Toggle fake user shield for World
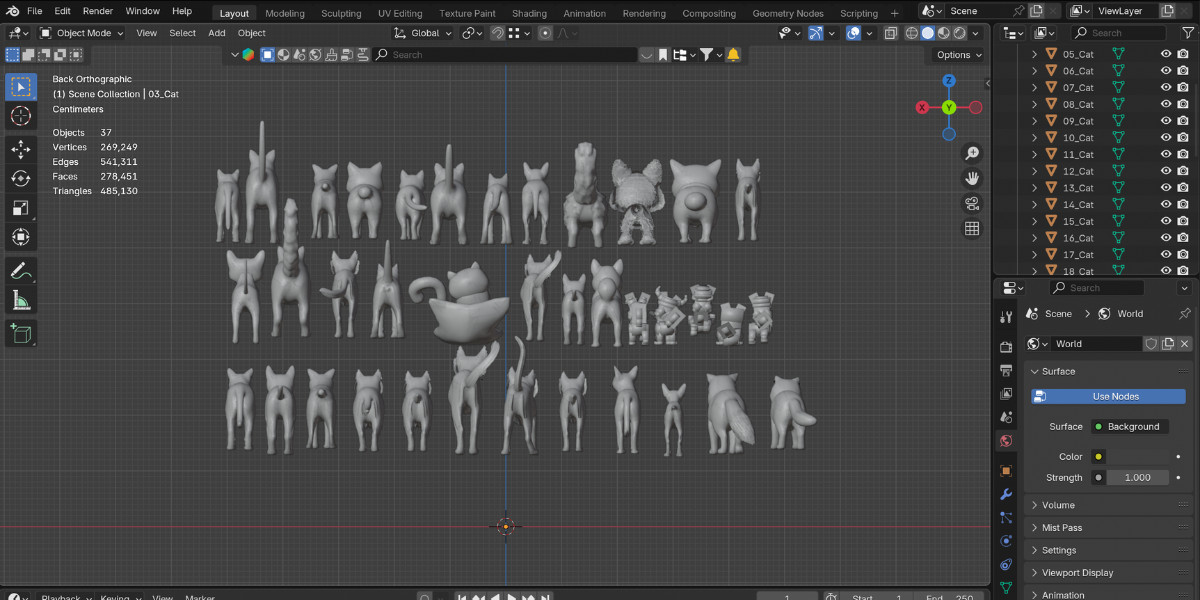Image resolution: width=1200 pixels, height=600 pixels. pyautogui.click(x=1151, y=344)
